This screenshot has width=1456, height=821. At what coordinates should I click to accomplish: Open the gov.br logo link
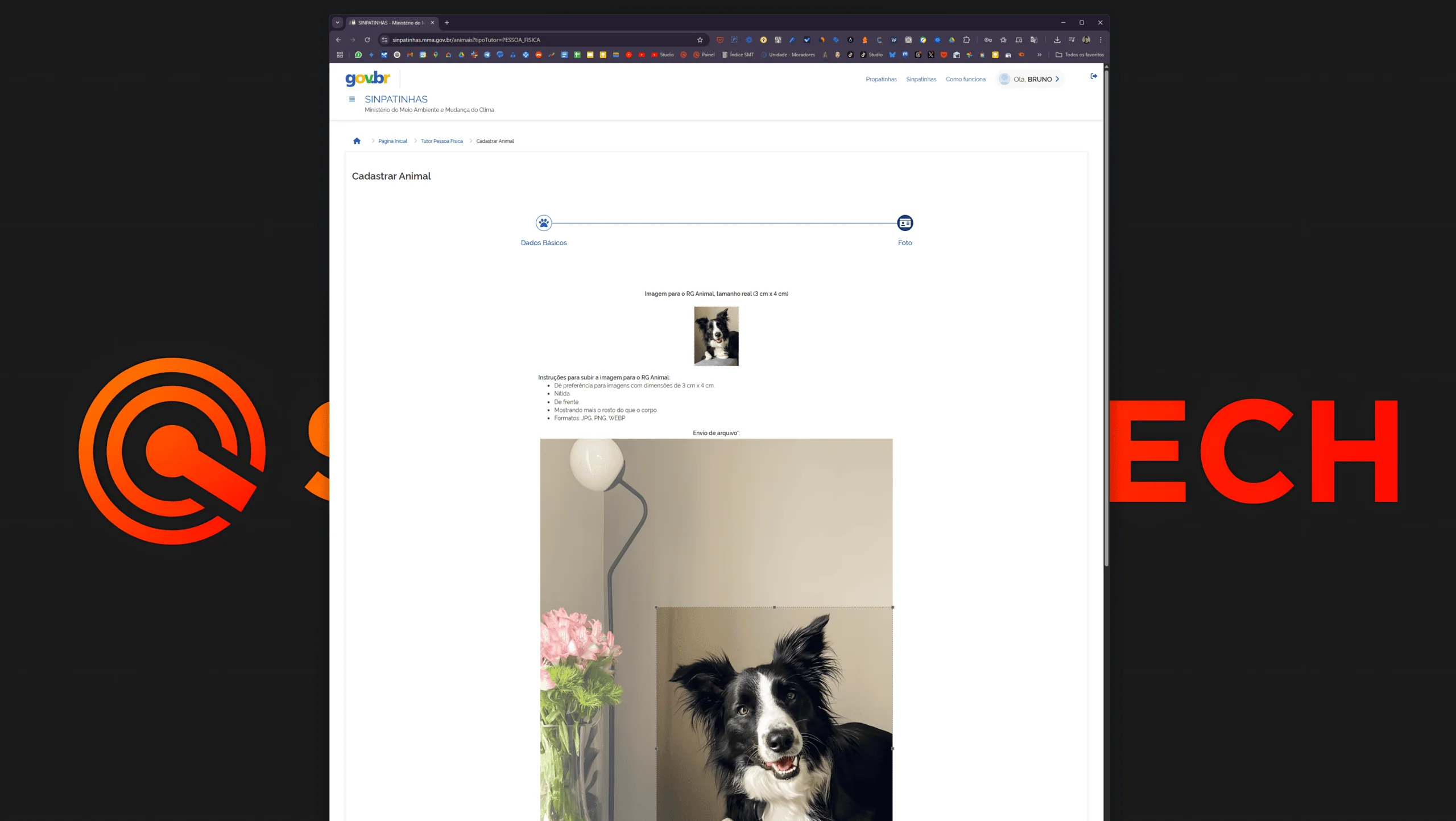367,79
